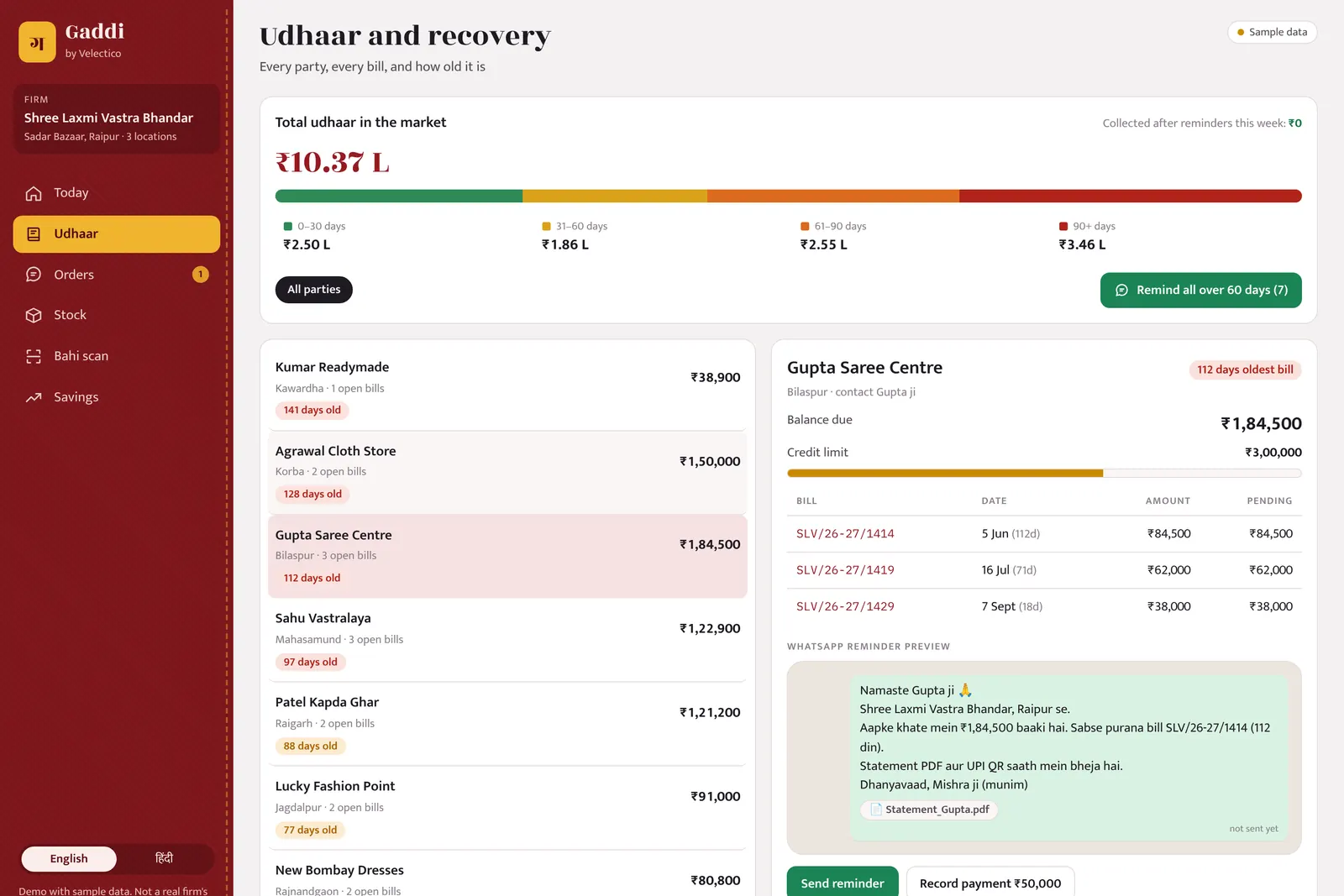This screenshot has width=1344, height=896.
Task: Click the Gaddi logo icon
Action: coord(37,42)
